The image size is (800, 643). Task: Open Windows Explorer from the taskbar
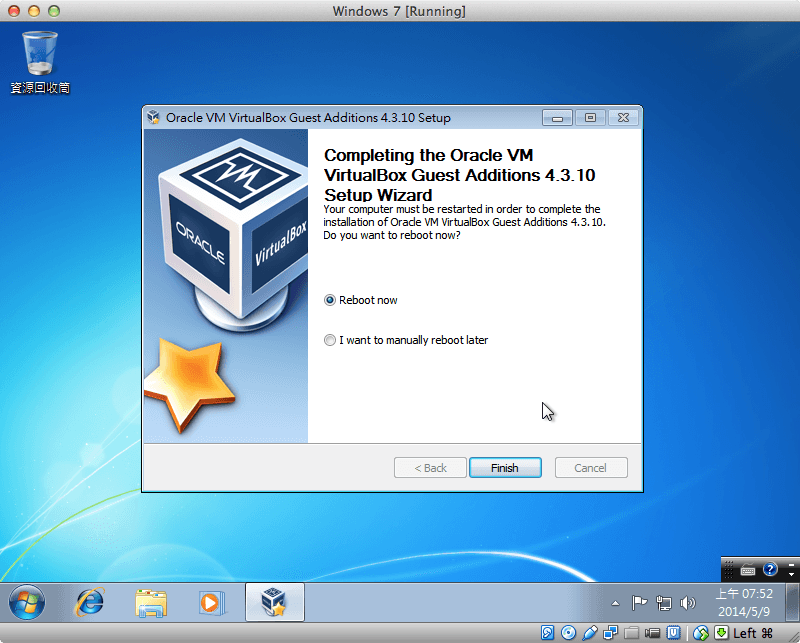pyautogui.click(x=151, y=603)
